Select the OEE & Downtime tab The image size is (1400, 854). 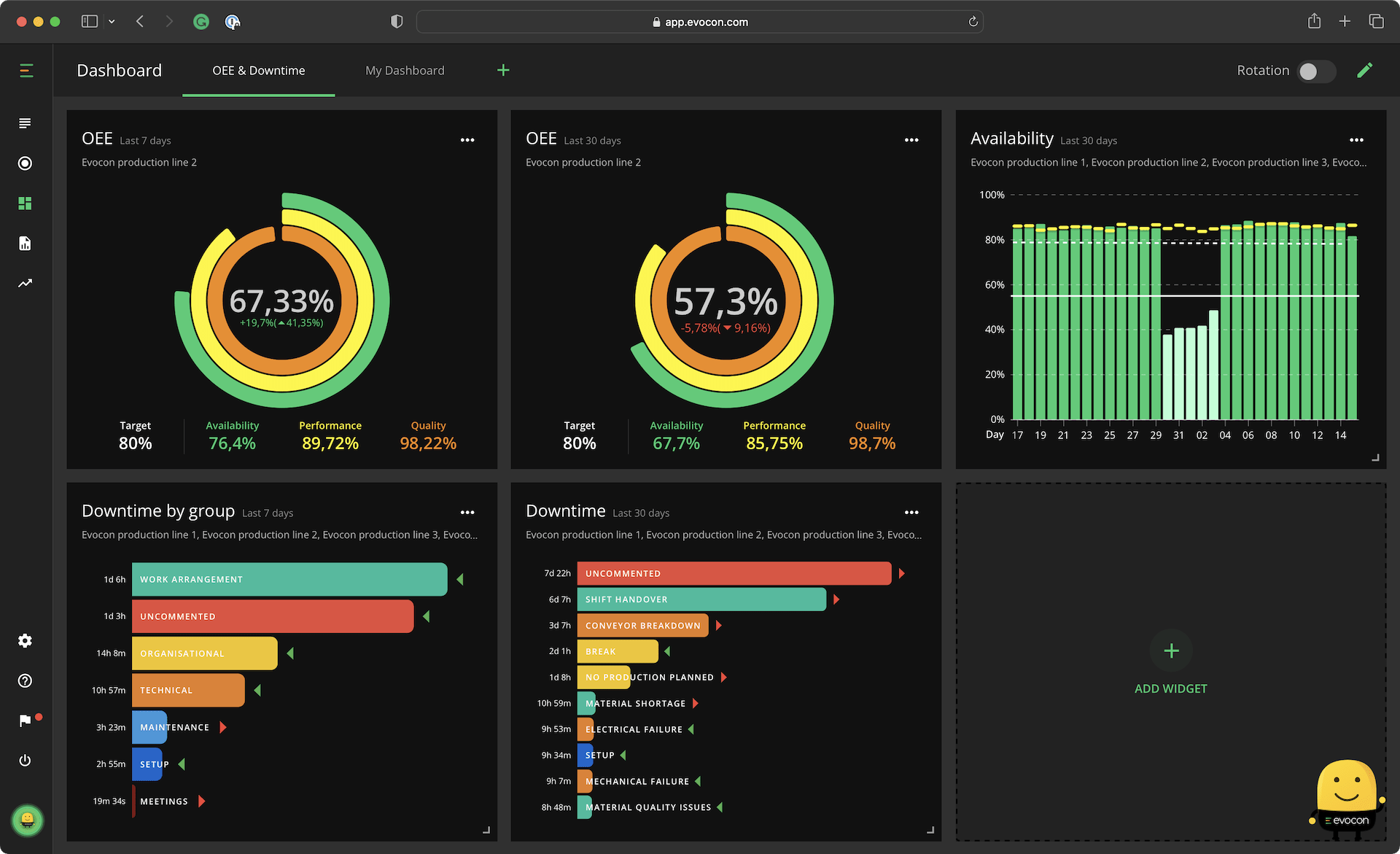258,70
